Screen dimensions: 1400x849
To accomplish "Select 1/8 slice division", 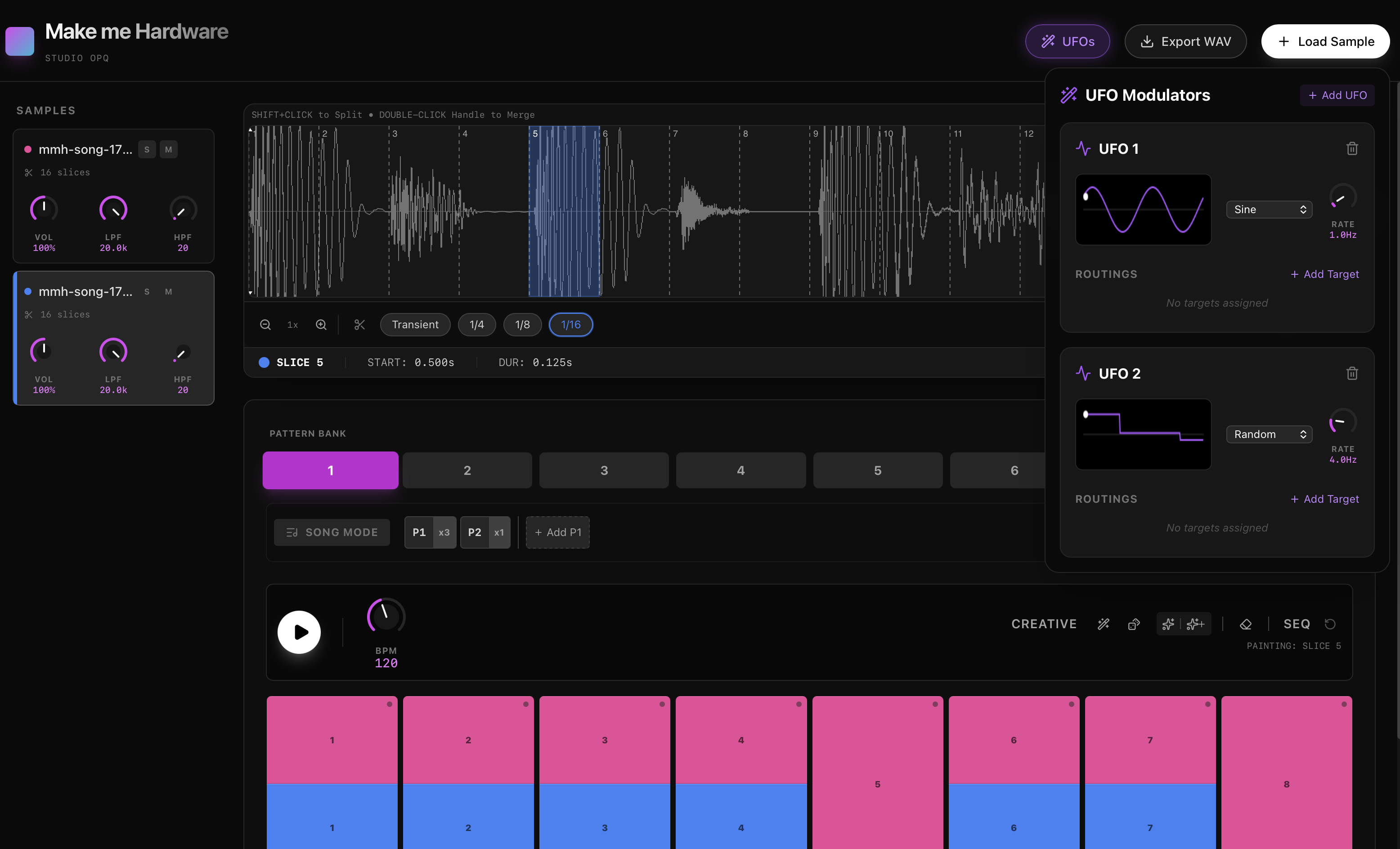I will (x=522, y=325).
